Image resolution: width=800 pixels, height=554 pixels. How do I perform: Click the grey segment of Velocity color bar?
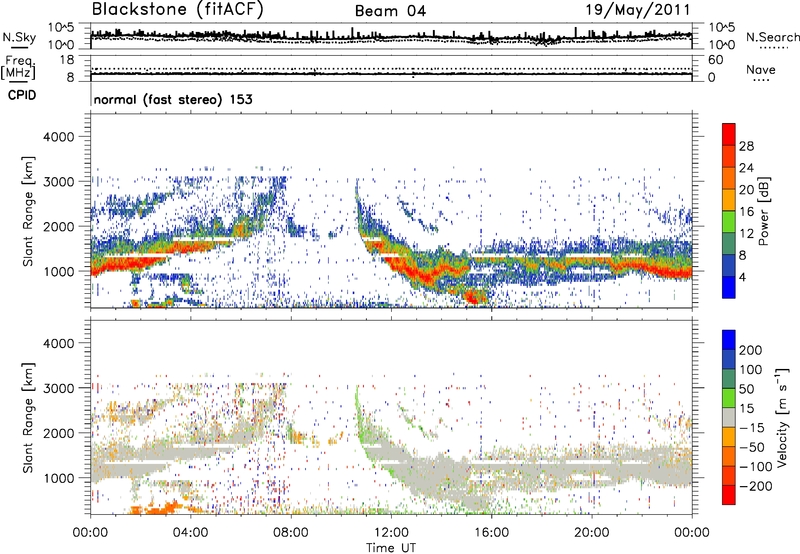point(729,417)
